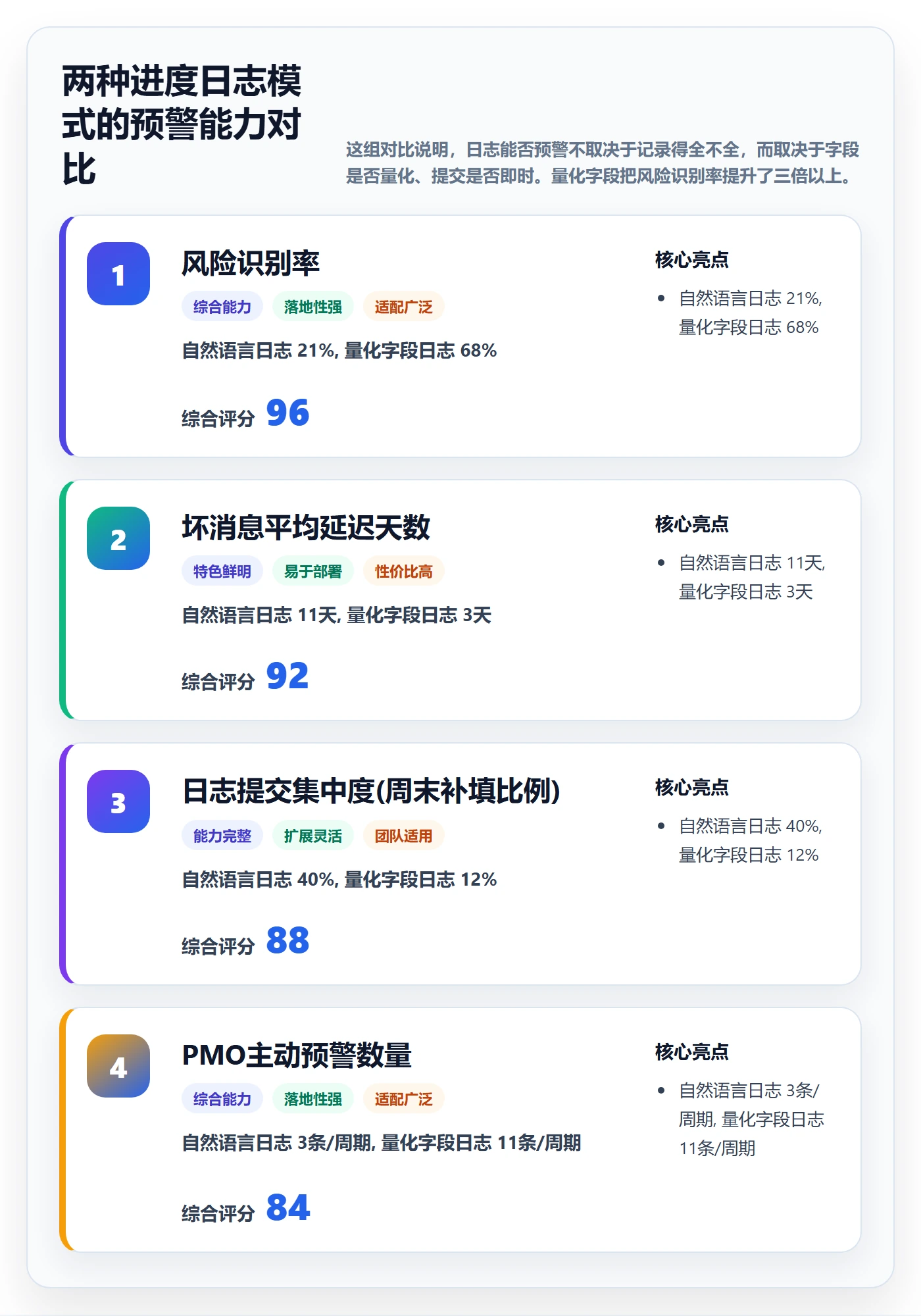The height and width of the screenshot is (1316, 921).
Task: Click the 40% / 12% highlight bullet
Action: pyautogui.click(x=751, y=841)
